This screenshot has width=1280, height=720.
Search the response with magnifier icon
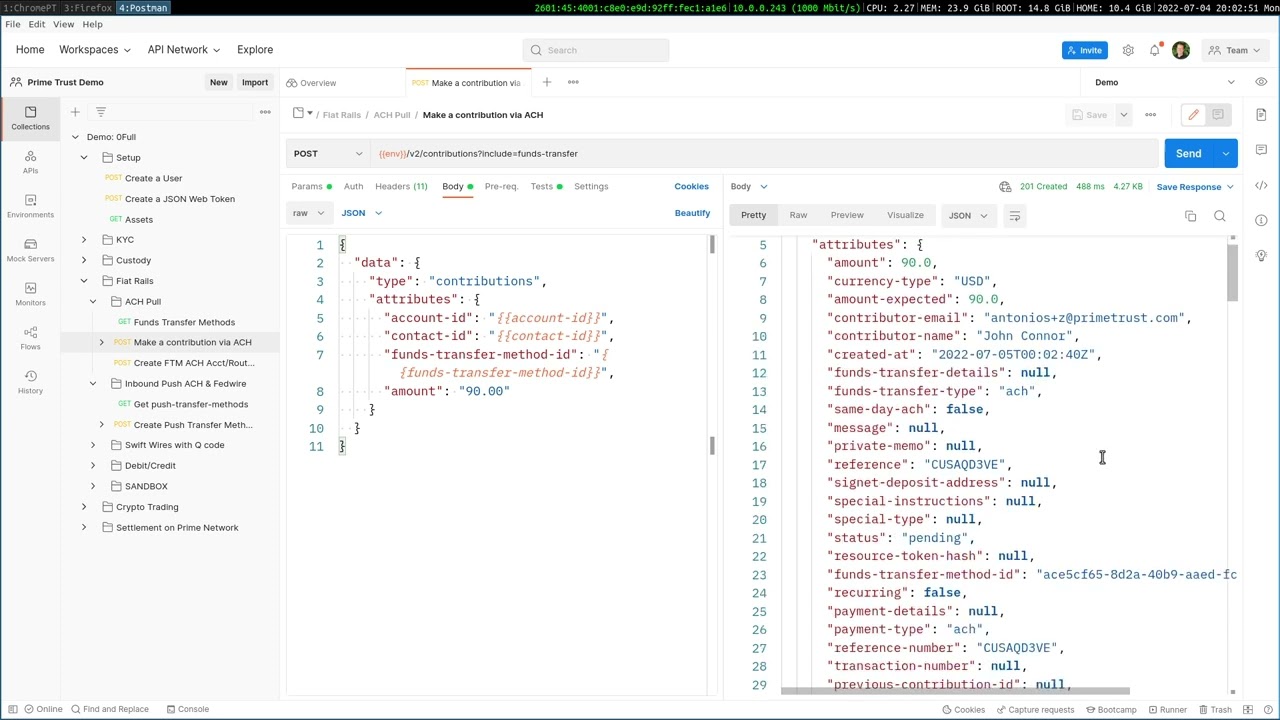[x=1219, y=216]
